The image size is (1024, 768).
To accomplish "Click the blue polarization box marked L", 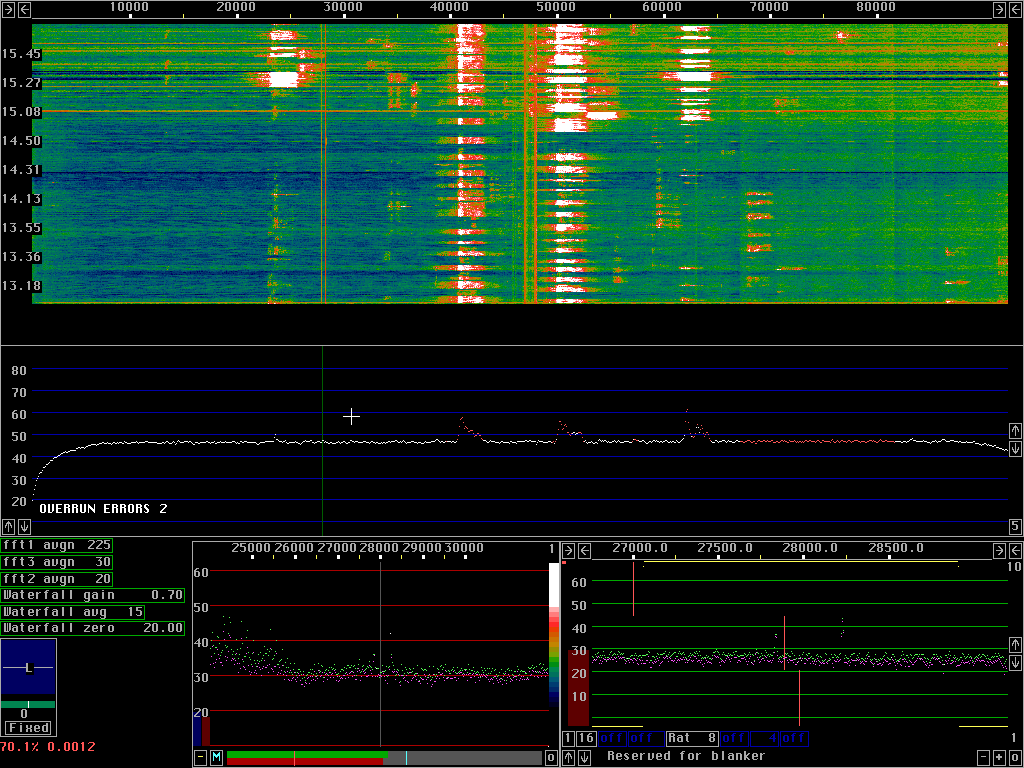I will [28, 667].
